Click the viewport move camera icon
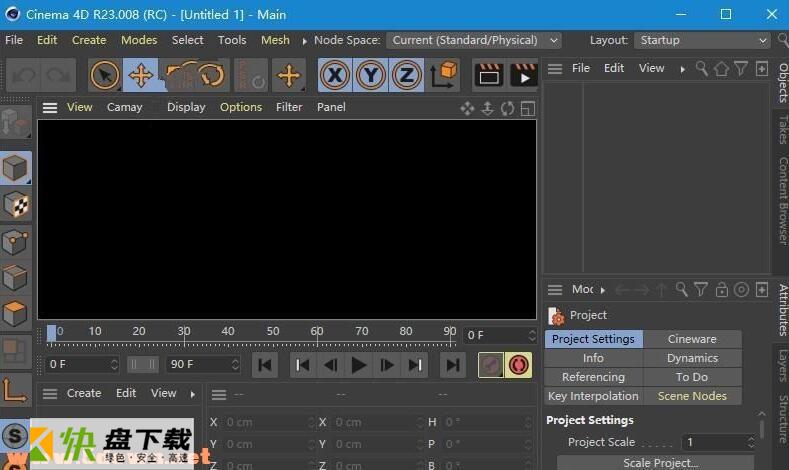This screenshot has height=470, width=789. [x=467, y=109]
